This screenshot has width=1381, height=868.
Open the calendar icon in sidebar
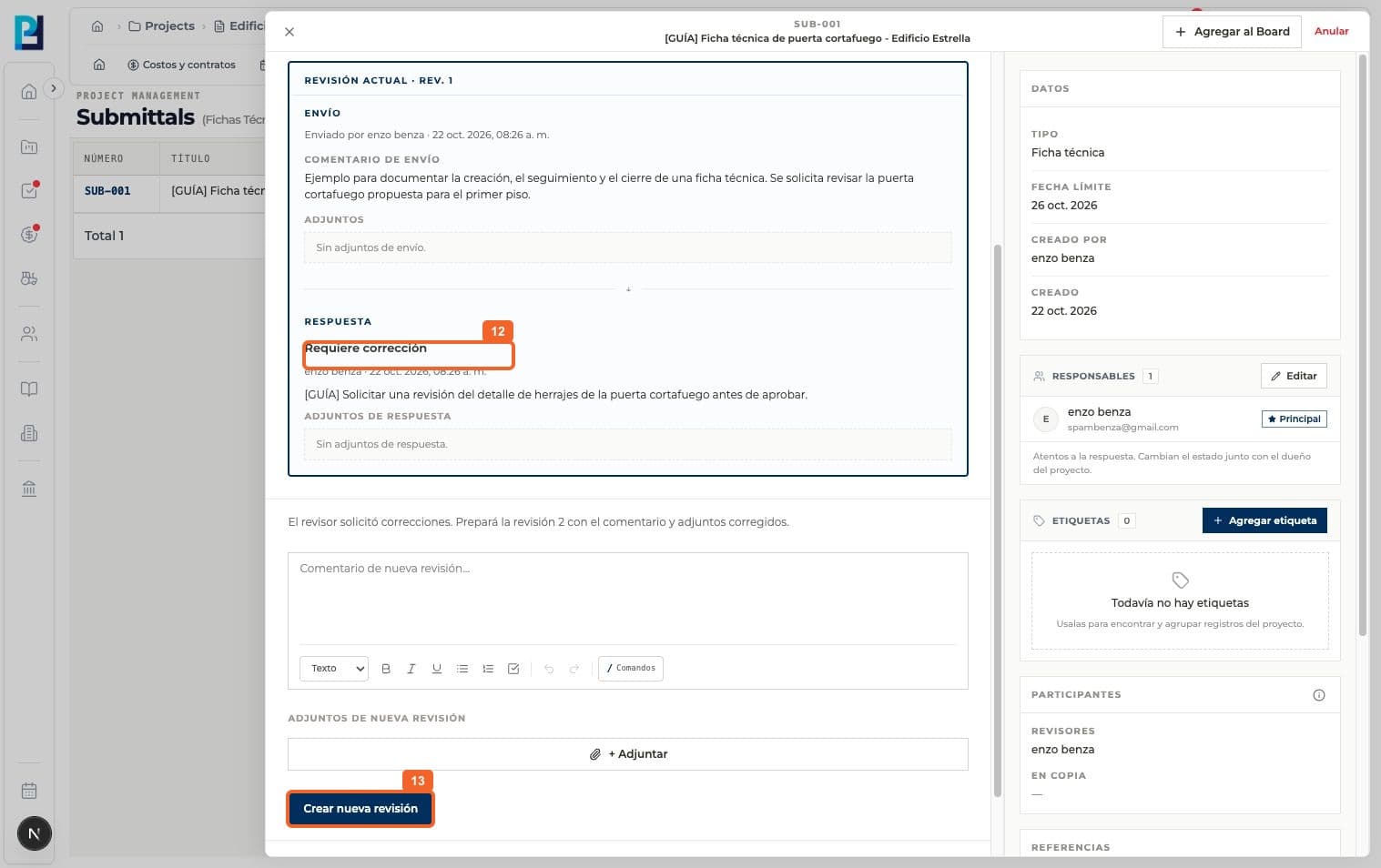click(x=29, y=791)
